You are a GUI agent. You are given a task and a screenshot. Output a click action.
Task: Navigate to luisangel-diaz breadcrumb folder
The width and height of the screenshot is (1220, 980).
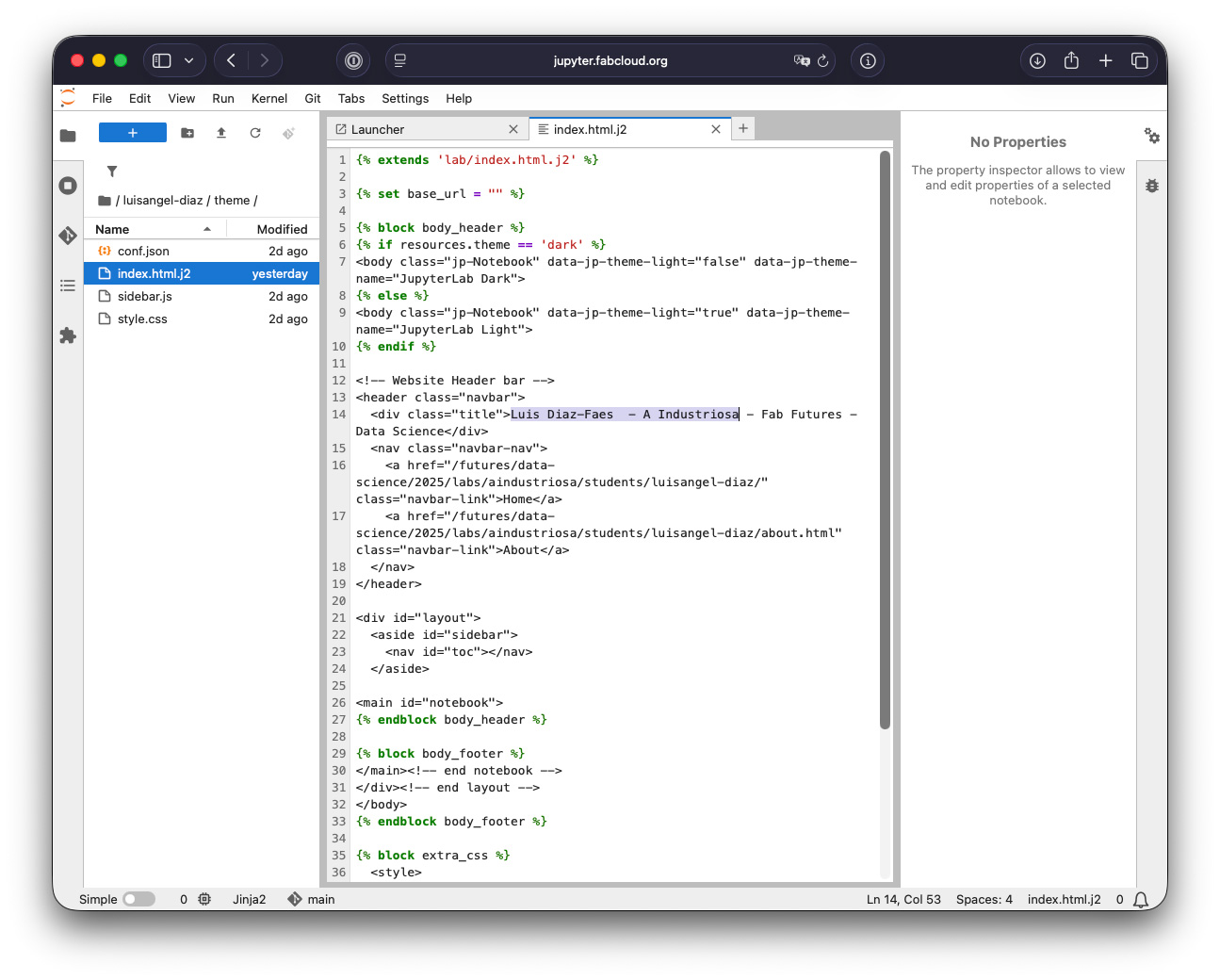click(x=162, y=200)
